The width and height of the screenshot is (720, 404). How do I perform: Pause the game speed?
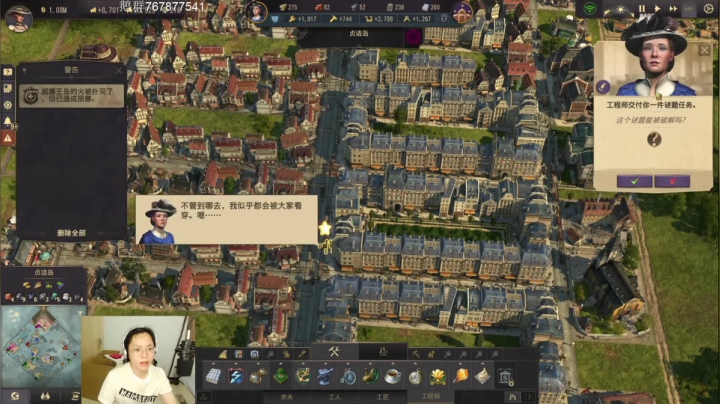coord(641,9)
